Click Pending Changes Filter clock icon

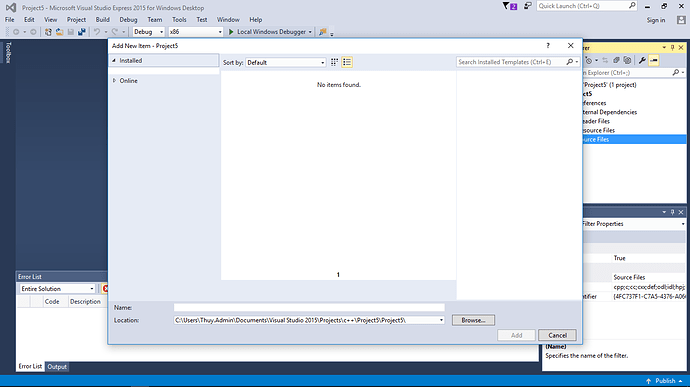(589, 60)
